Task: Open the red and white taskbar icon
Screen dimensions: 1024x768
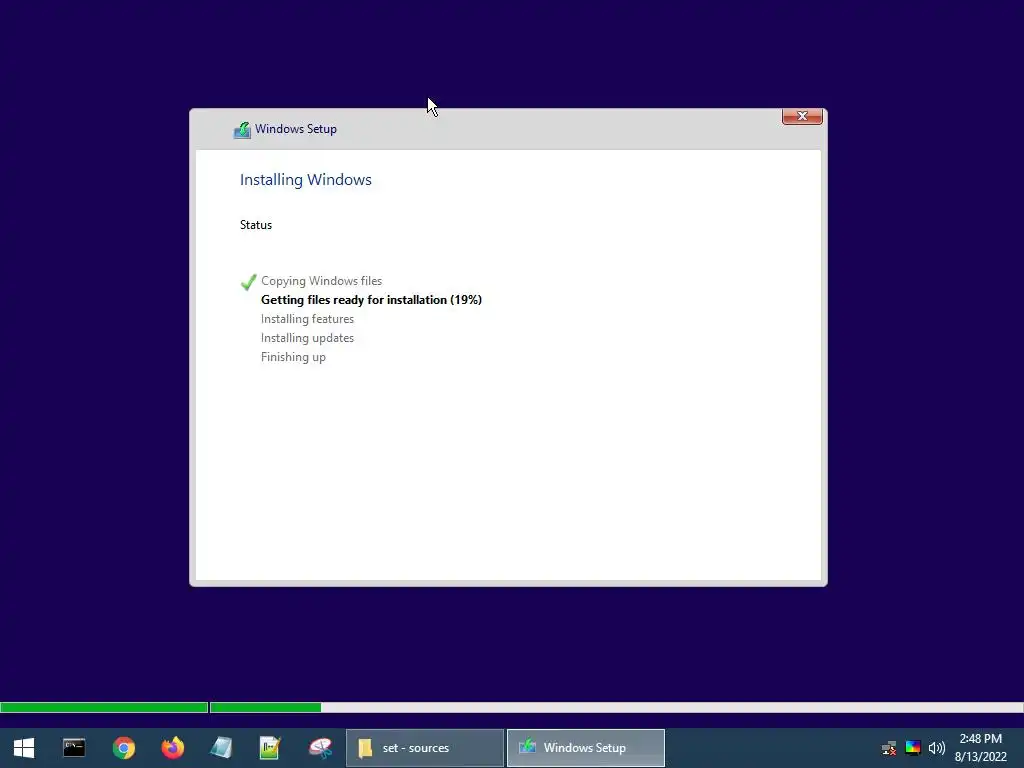Action: coord(320,748)
